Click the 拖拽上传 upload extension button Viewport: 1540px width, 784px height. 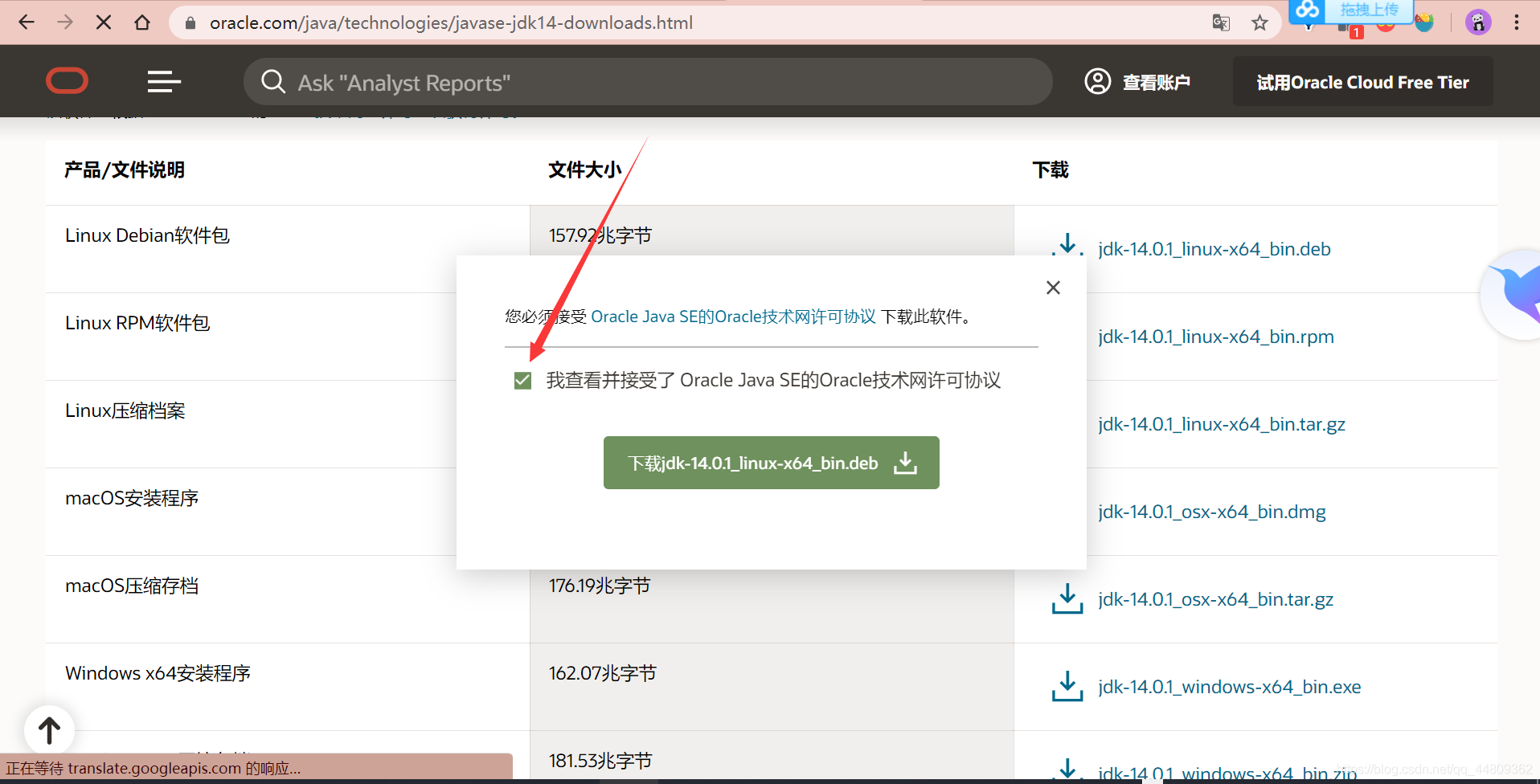coord(1350,10)
